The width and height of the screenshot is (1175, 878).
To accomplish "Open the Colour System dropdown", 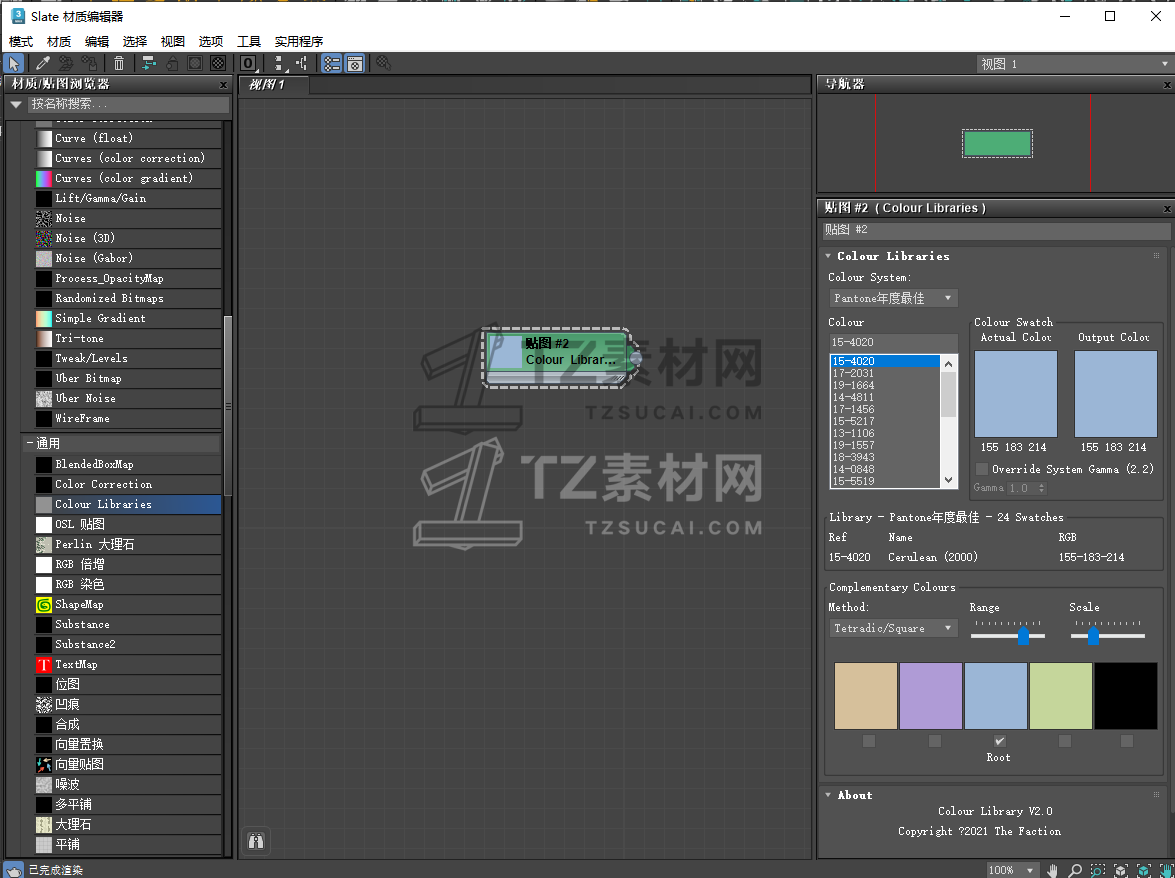I will point(893,298).
